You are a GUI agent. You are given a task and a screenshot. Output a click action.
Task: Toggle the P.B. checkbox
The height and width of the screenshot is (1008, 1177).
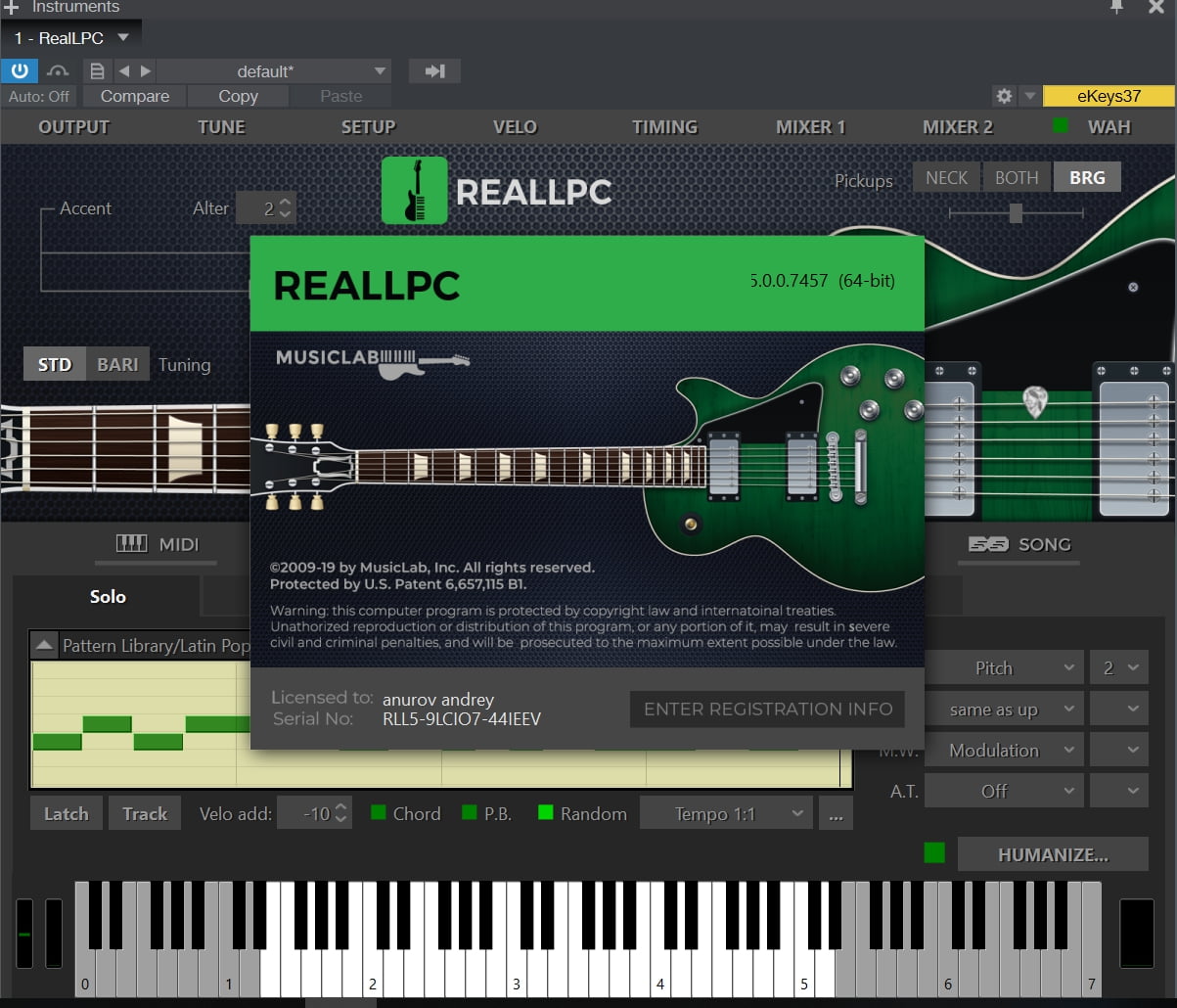point(469,812)
